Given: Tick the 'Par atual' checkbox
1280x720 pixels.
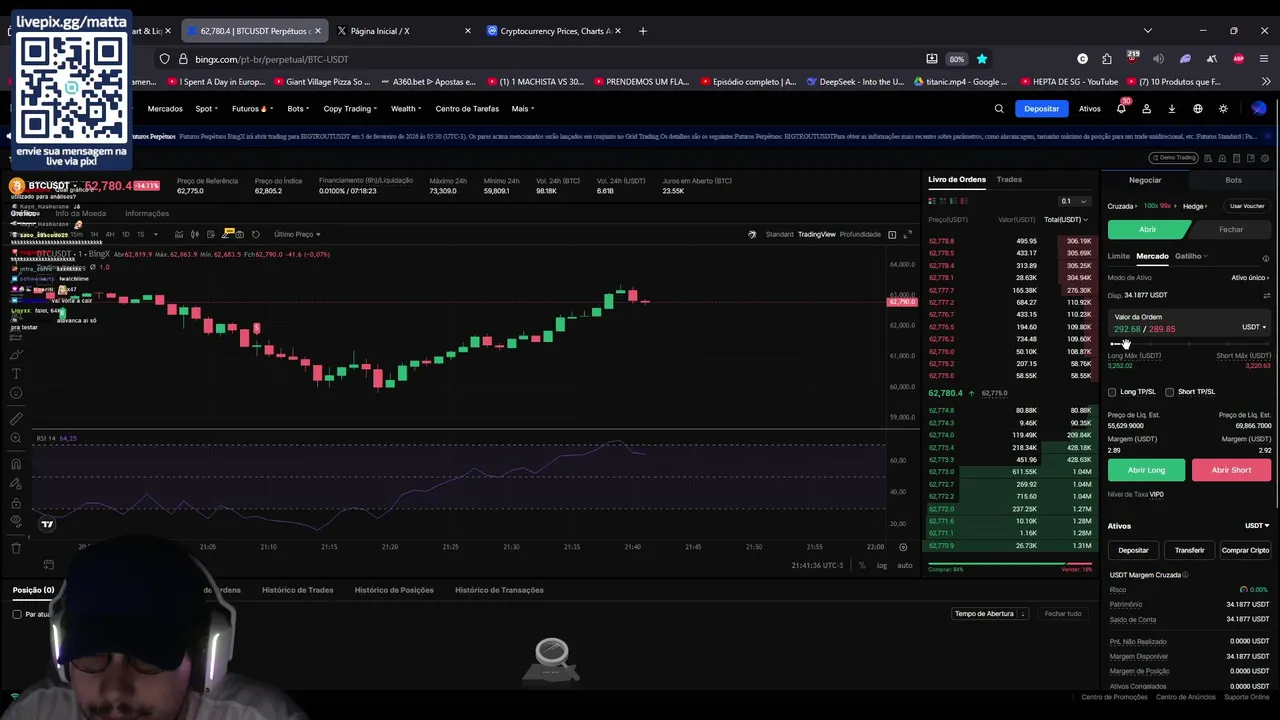Looking at the screenshot, I should [17, 614].
